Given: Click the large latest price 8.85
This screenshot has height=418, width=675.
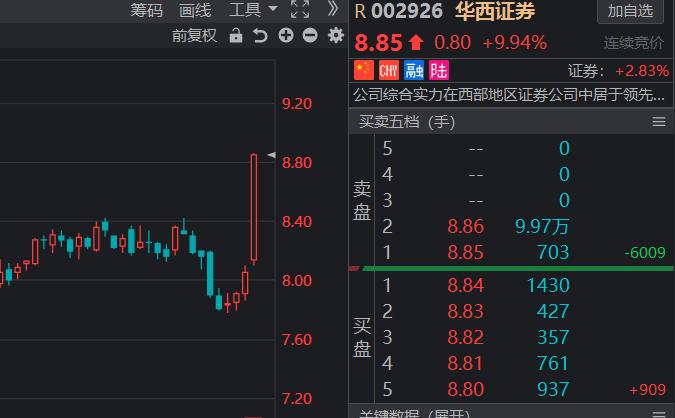Looking at the screenshot, I should click(378, 43).
